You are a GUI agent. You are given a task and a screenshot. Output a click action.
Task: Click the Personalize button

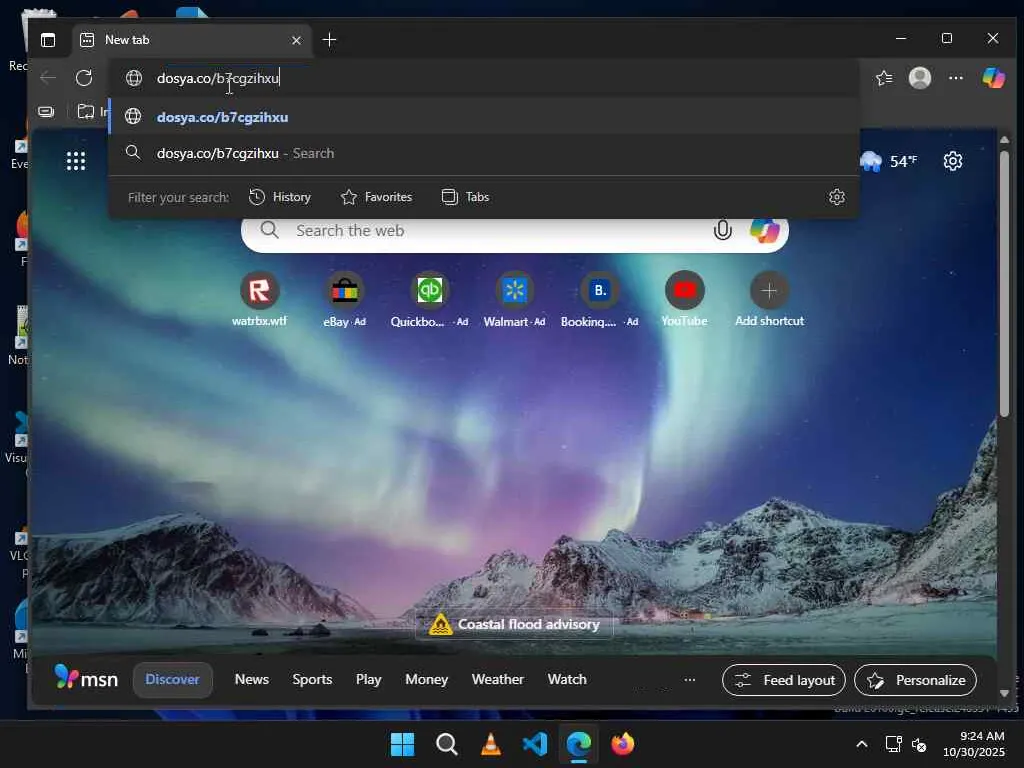(915, 680)
